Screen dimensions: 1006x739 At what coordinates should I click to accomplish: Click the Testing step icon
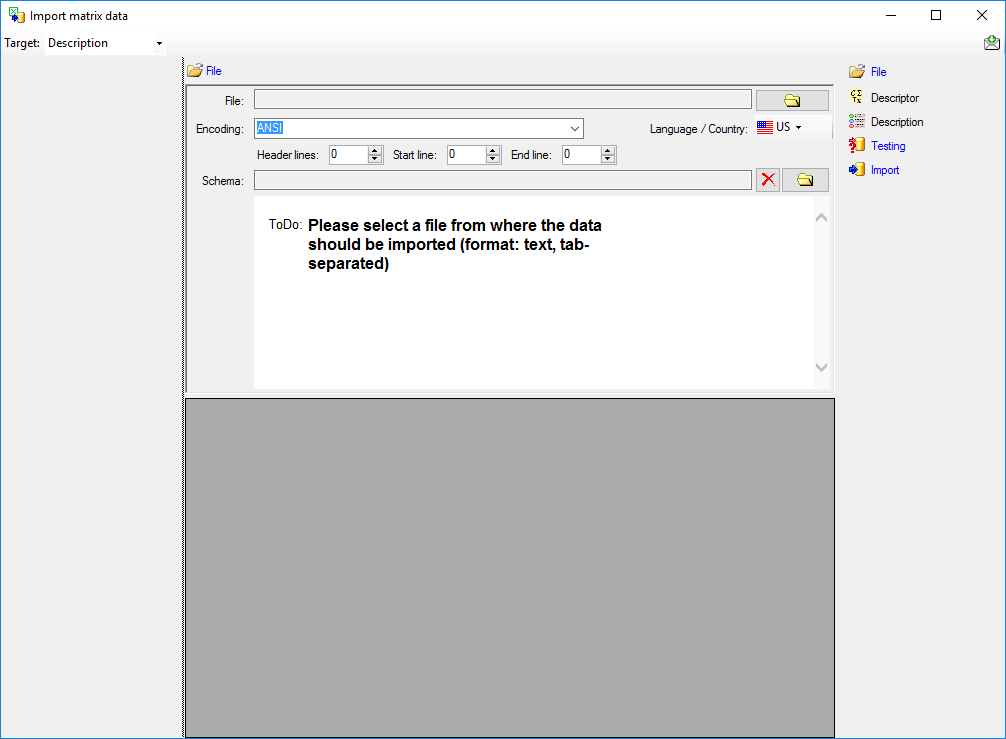pos(856,145)
